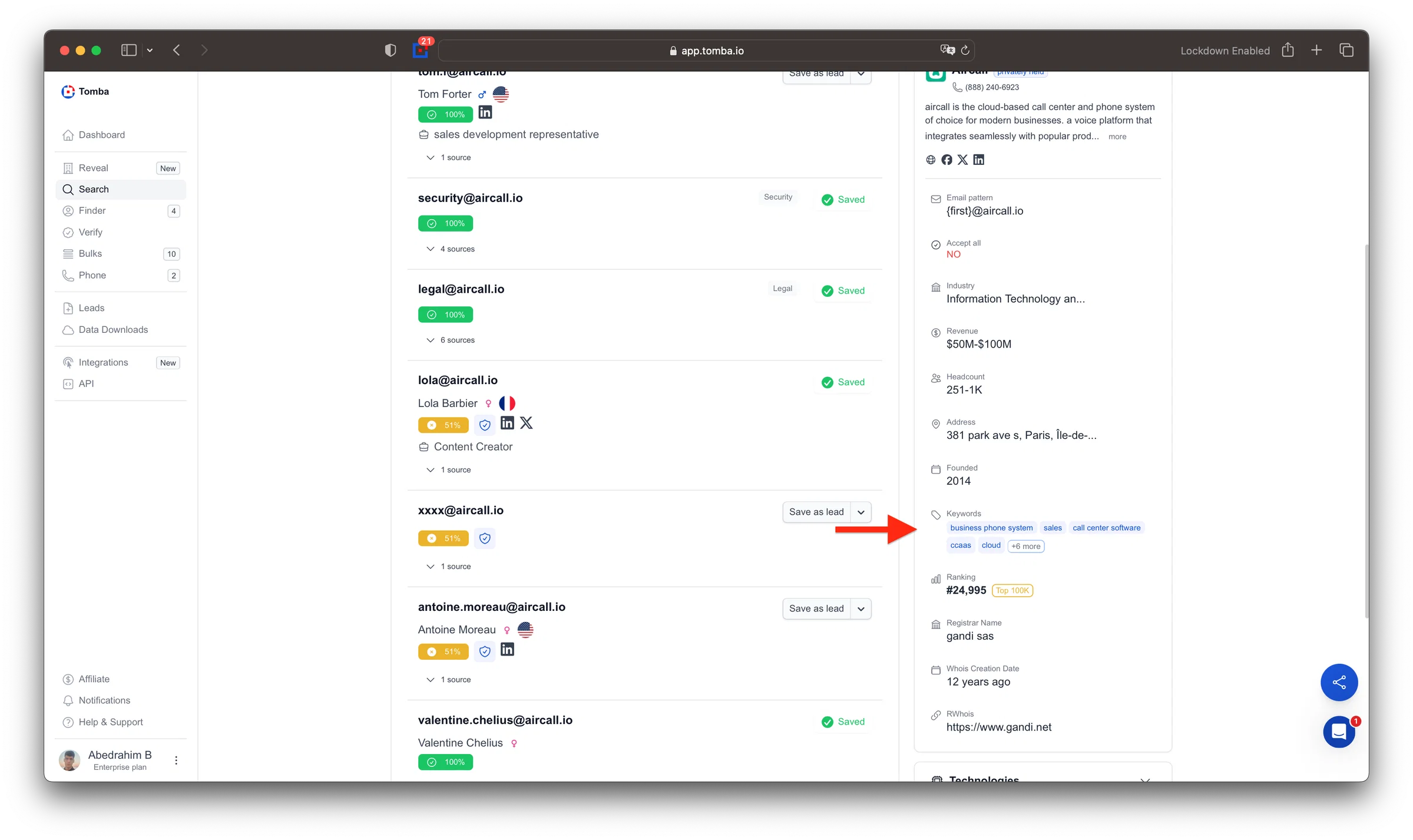Click the extension icon with 21 badge
Viewport: 1413px width, 840px height.
[x=421, y=49]
